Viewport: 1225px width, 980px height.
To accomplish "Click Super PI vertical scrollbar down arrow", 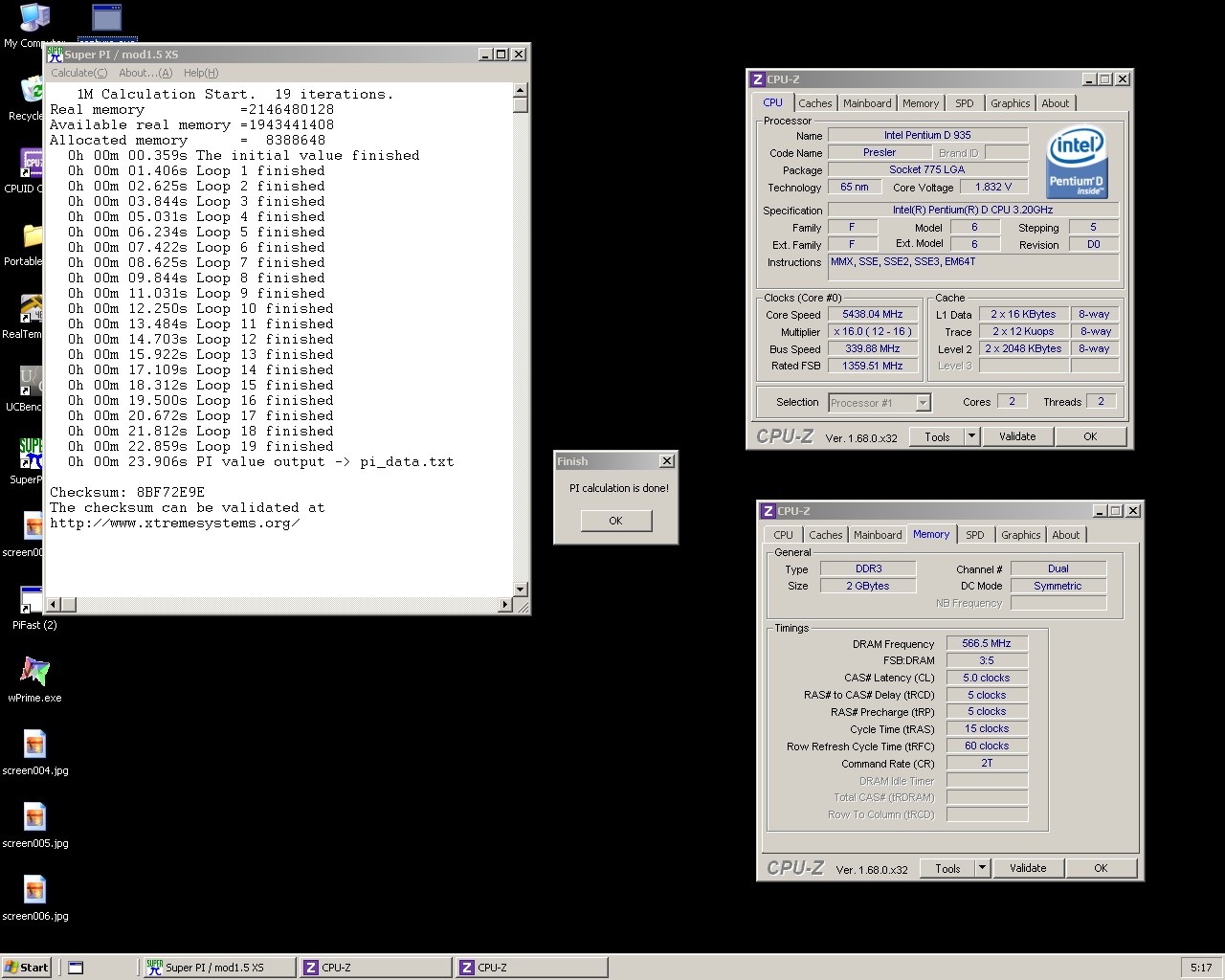I will click(521, 590).
